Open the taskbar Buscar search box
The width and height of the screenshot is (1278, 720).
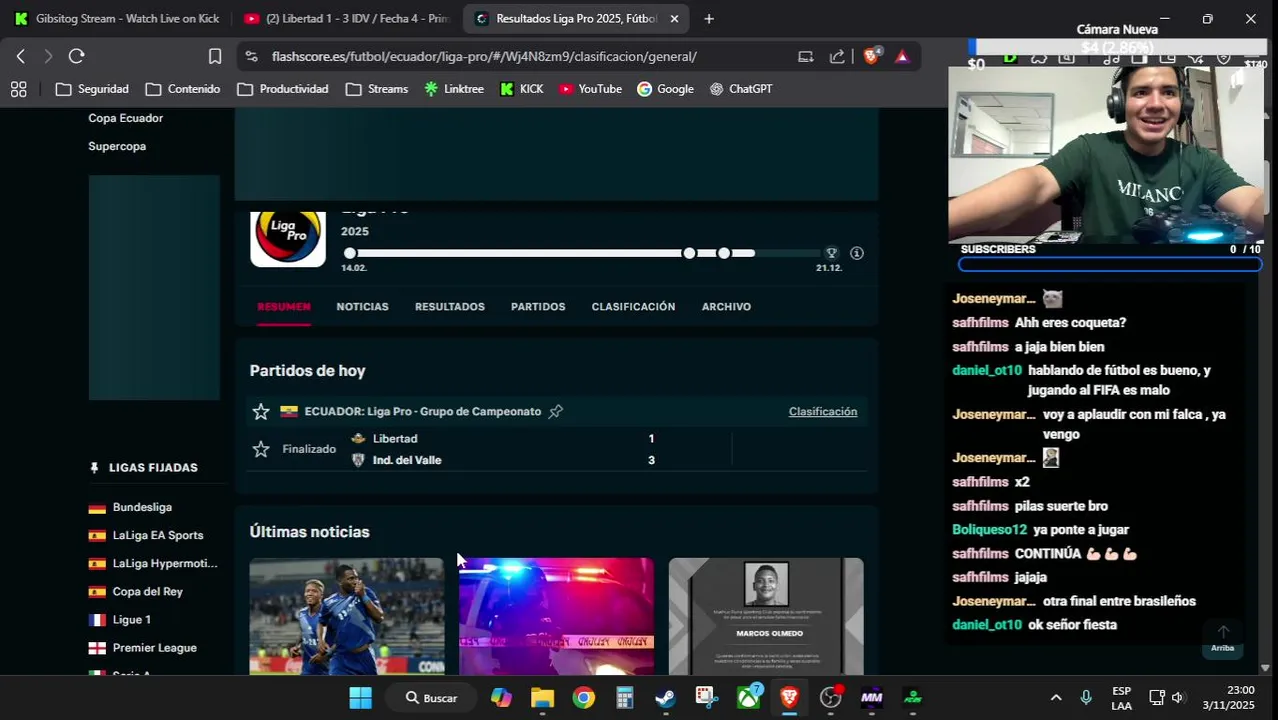click(432, 698)
